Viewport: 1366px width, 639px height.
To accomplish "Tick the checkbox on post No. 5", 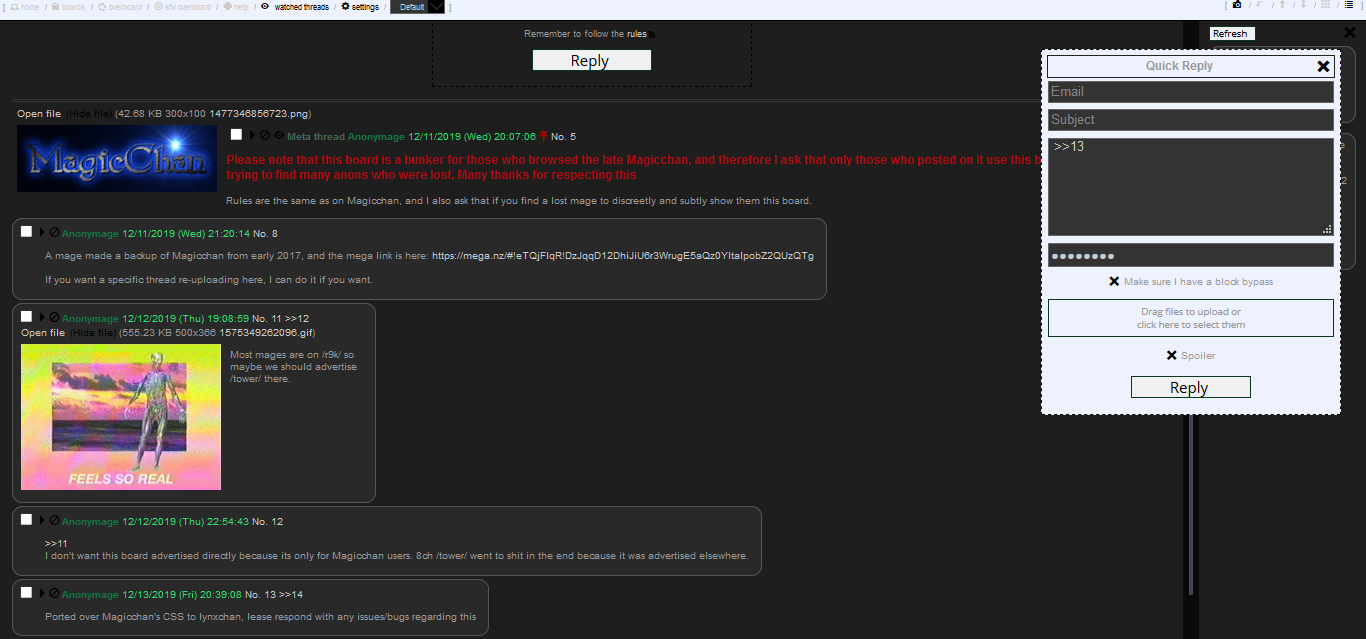I will tap(236, 135).
